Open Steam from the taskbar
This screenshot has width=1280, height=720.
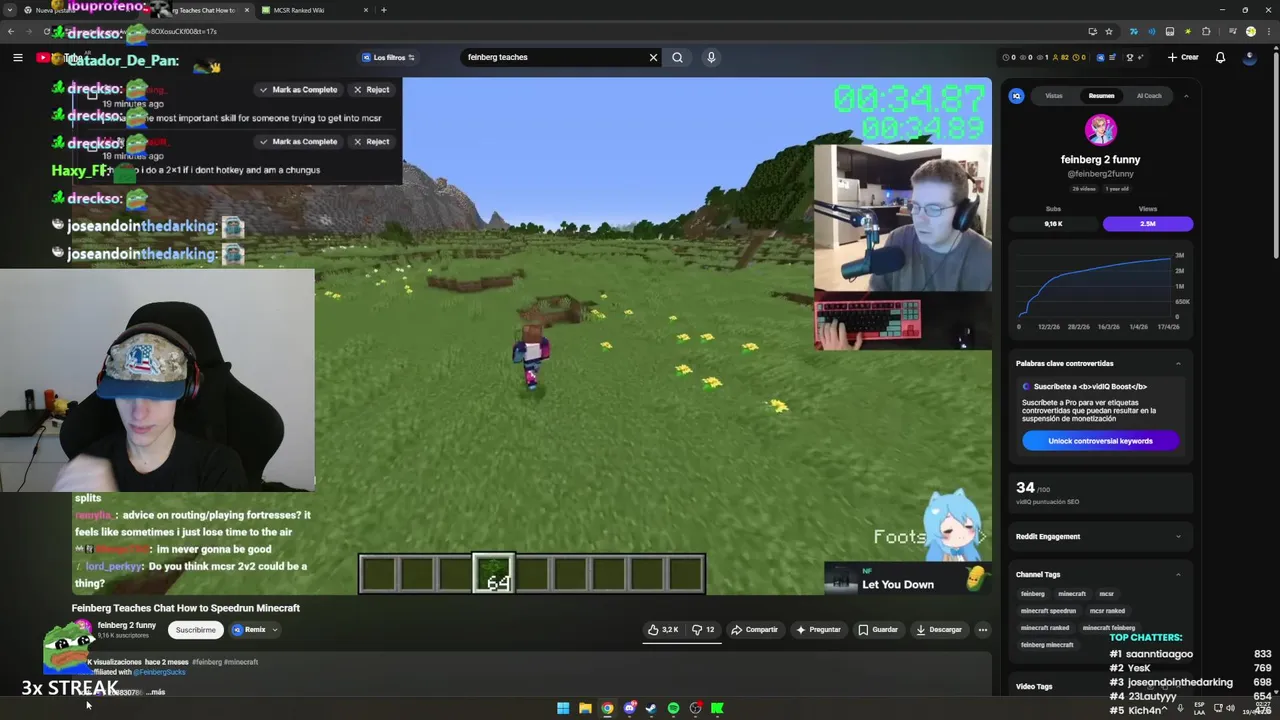coord(651,708)
